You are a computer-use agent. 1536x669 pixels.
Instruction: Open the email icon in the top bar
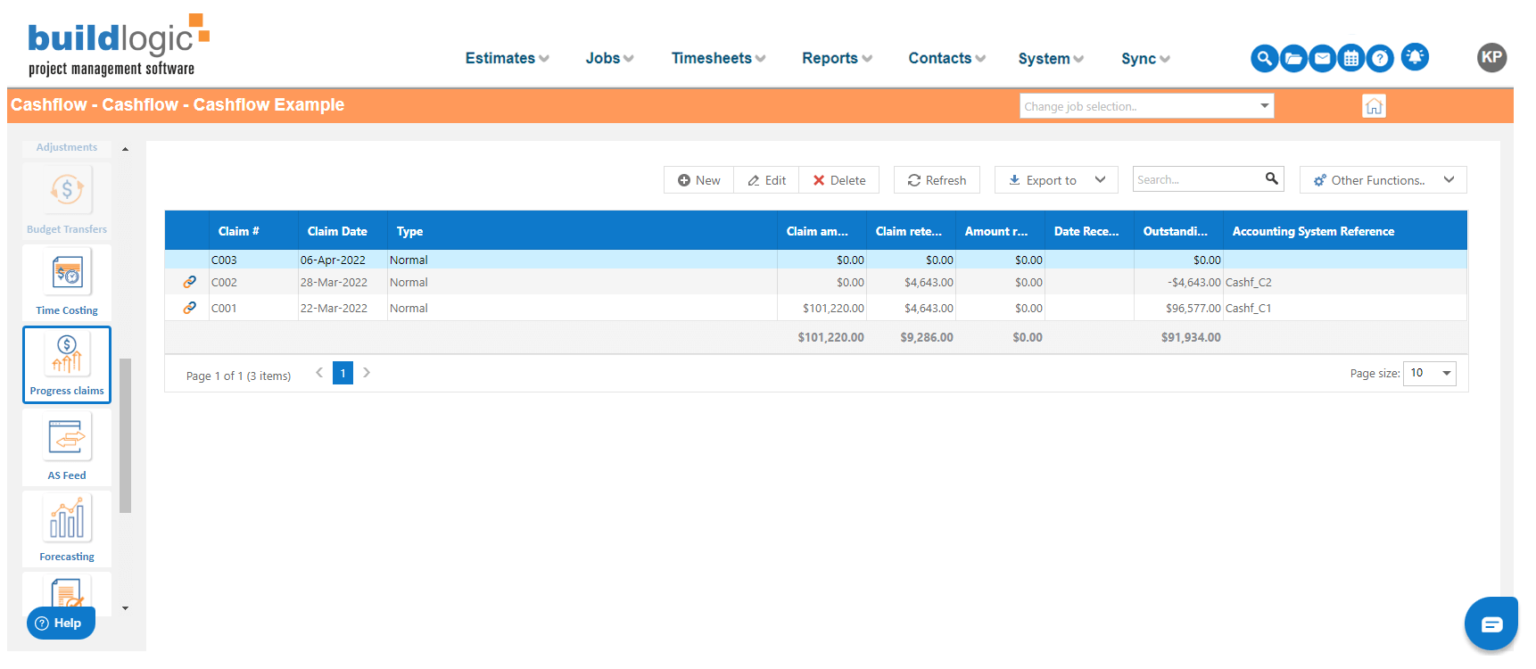click(x=1322, y=58)
